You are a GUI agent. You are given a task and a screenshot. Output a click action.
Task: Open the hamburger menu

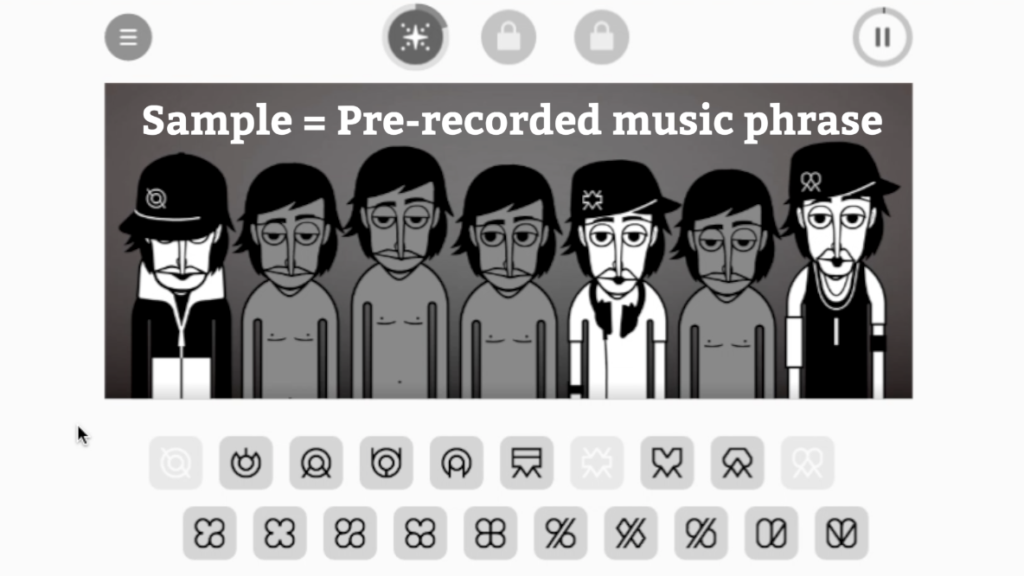tap(128, 37)
